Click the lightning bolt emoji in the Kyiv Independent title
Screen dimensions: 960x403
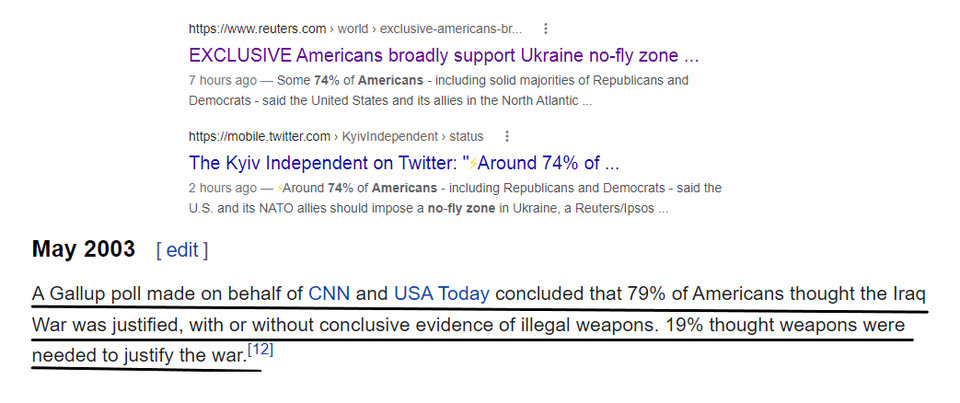473,164
